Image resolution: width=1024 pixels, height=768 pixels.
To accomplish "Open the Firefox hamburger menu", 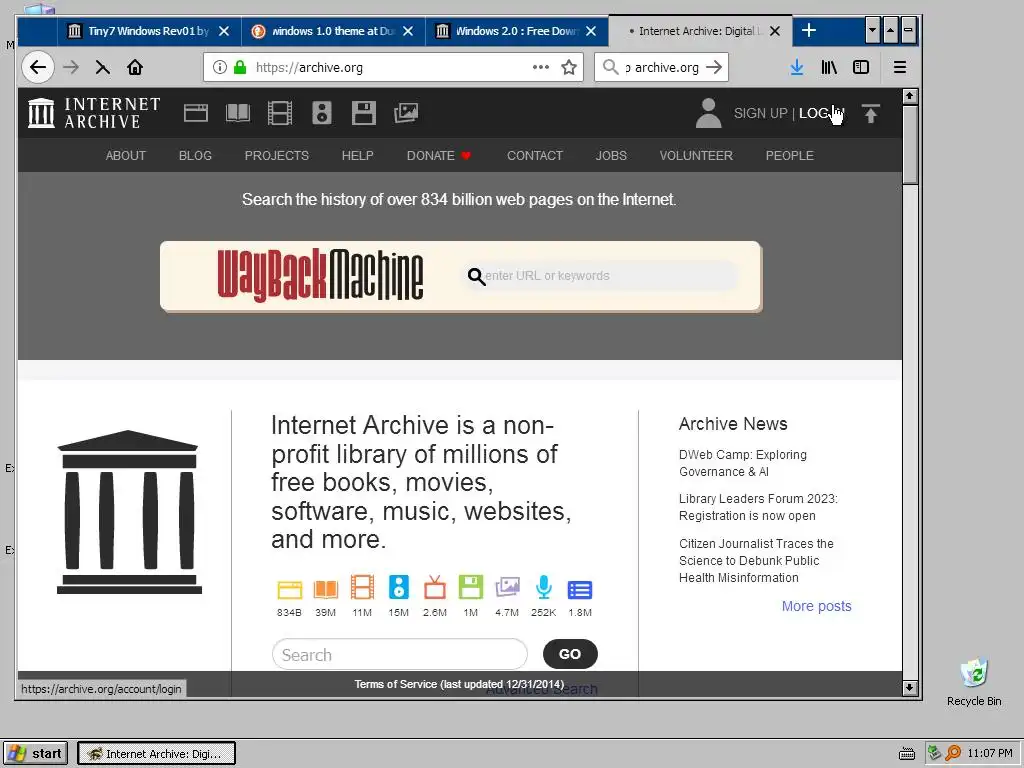I will click(x=900, y=67).
